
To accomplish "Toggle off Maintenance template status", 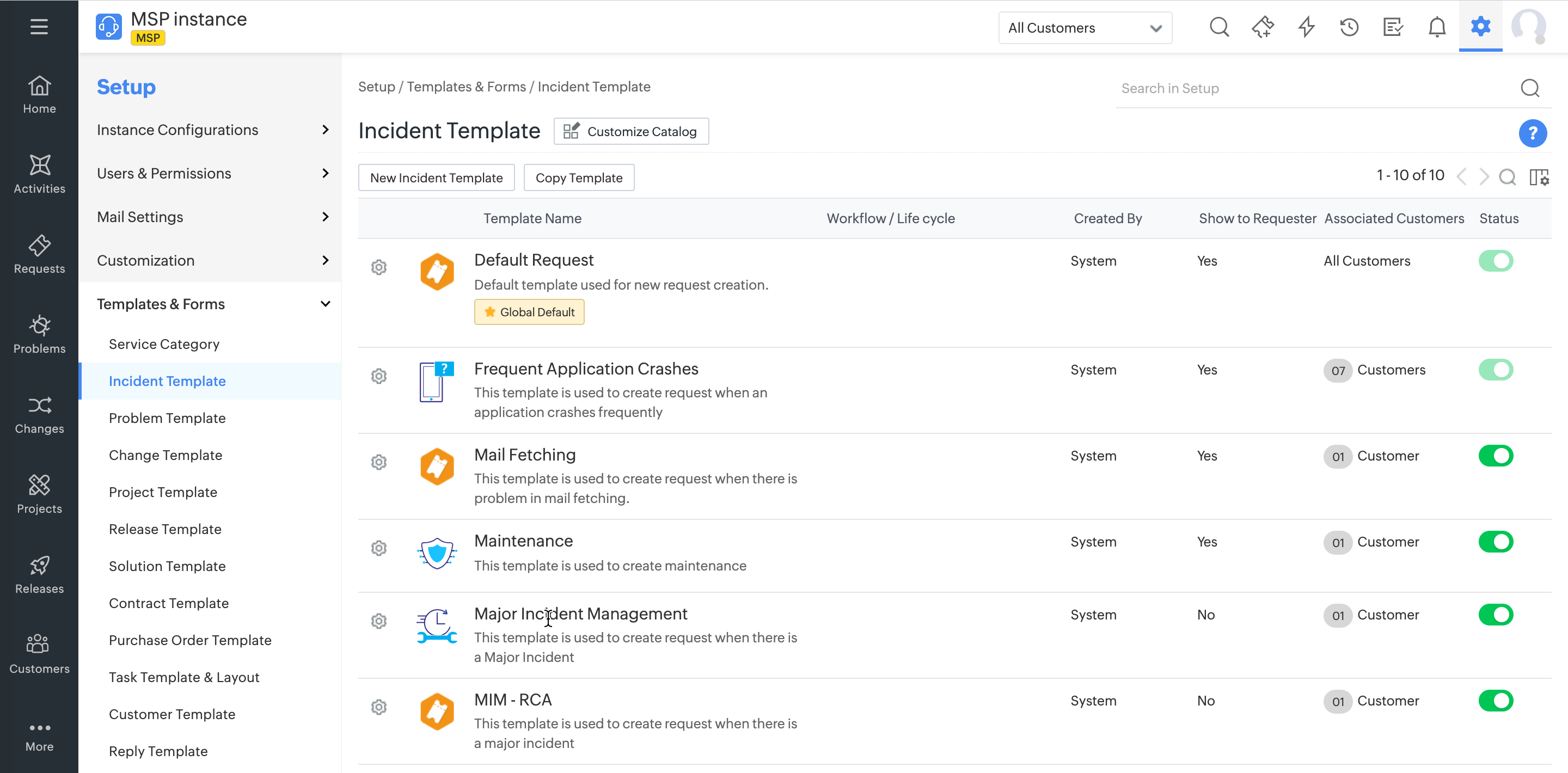I will [1495, 542].
